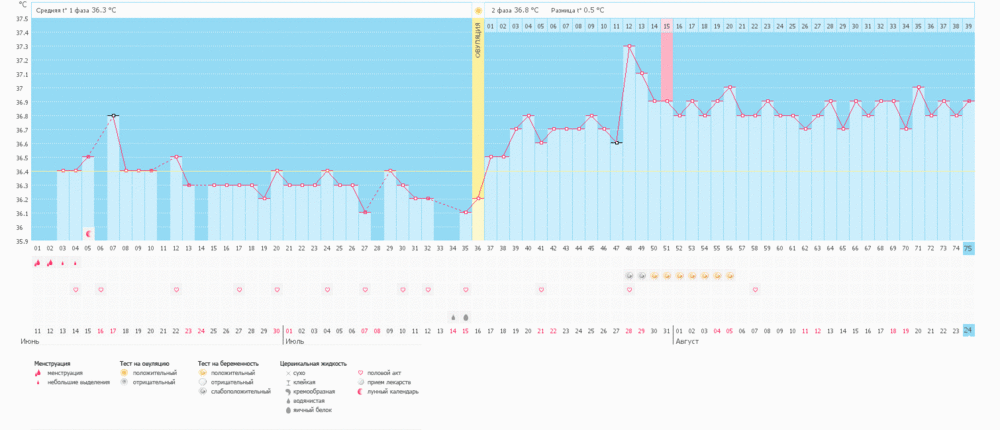The height and width of the screenshot is (430, 1000).
Task: Click the pink phase-two day 15 column header
Action: (667, 26)
